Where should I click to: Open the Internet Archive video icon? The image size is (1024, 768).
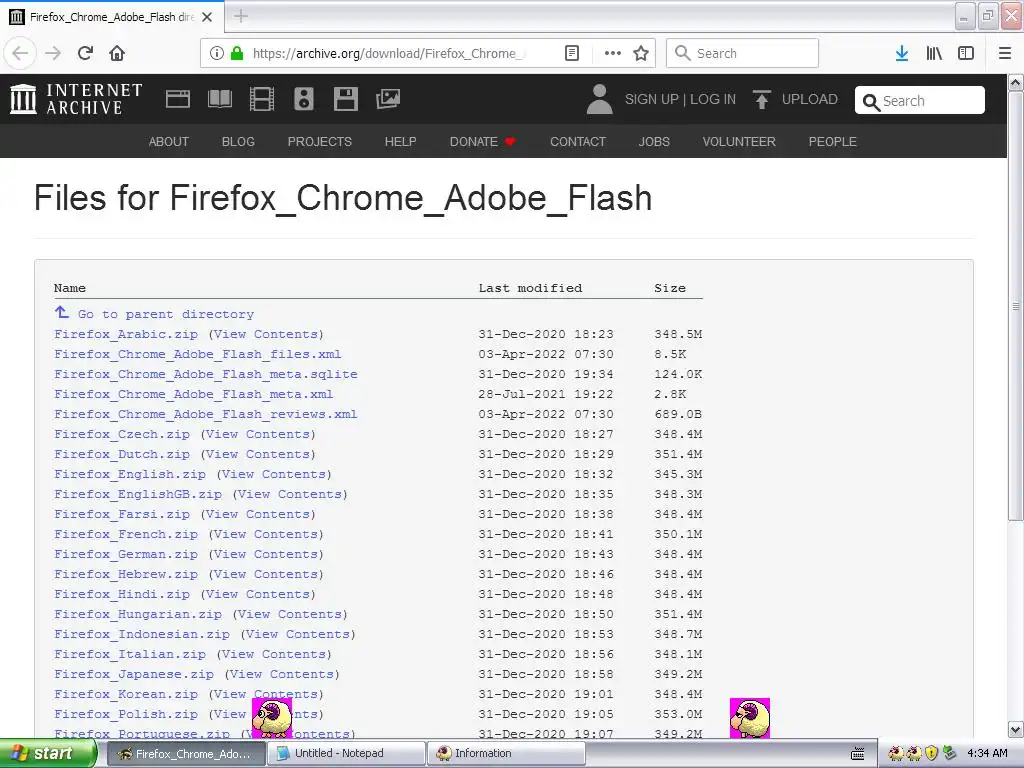[262, 99]
